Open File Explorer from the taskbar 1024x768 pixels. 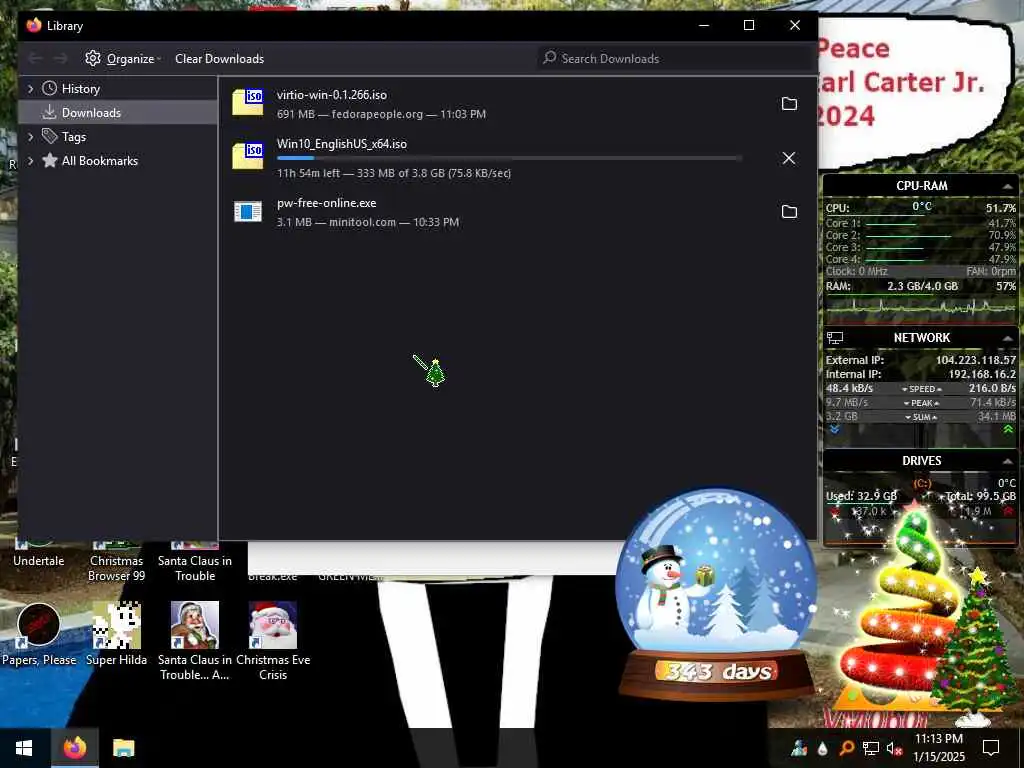[x=123, y=748]
